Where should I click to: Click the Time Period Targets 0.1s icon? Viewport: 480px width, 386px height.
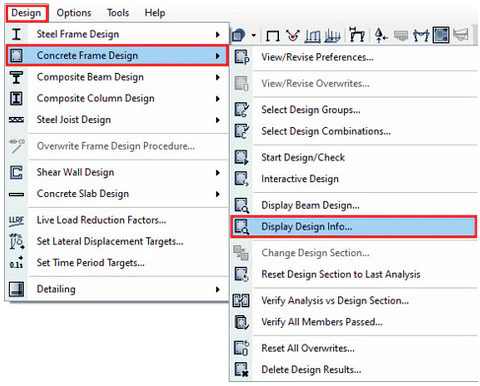click(x=16, y=263)
